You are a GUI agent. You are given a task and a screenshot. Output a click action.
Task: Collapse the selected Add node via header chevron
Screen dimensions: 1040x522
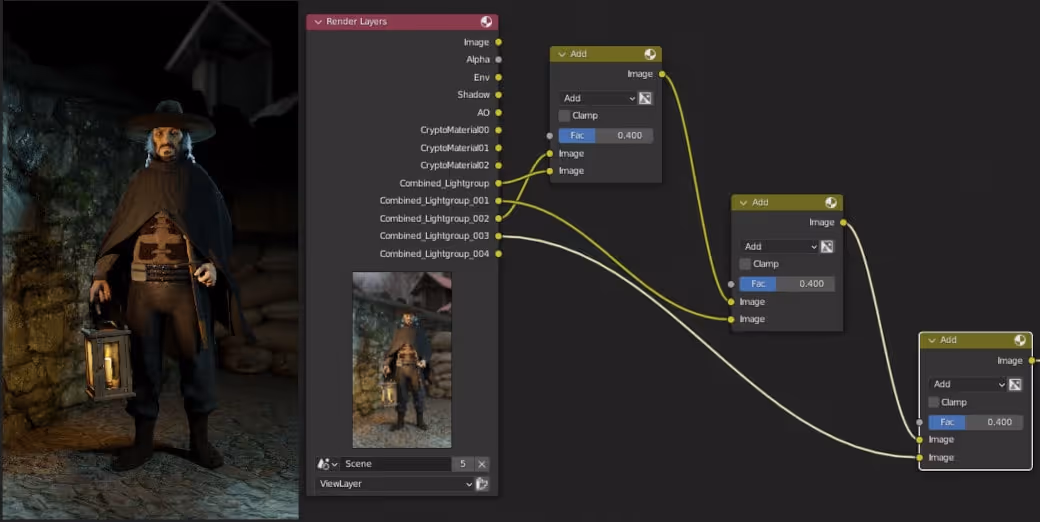click(x=932, y=340)
